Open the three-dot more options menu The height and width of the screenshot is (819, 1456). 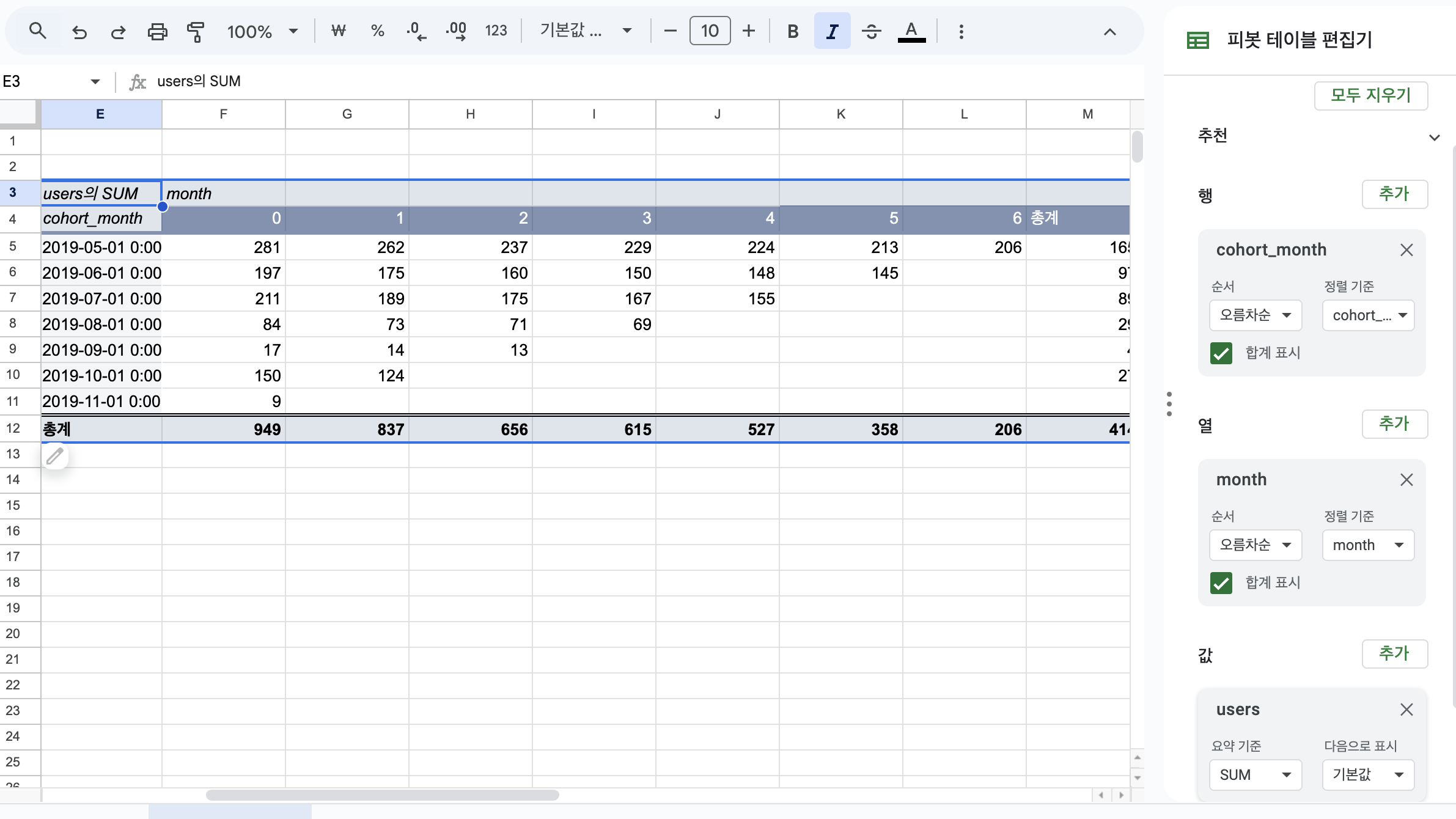(x=961, y=31)
